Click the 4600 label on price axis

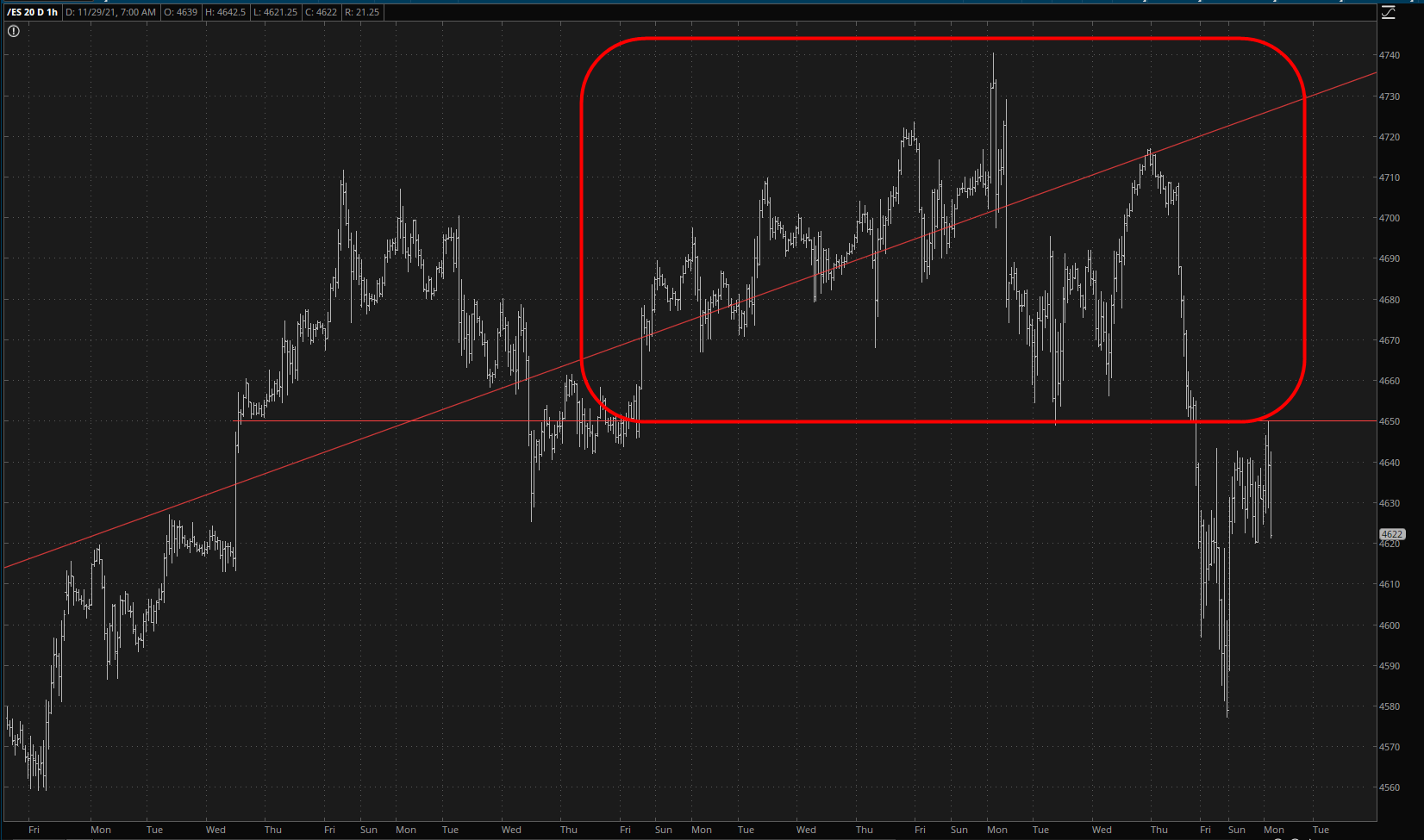coord(1389,625)
